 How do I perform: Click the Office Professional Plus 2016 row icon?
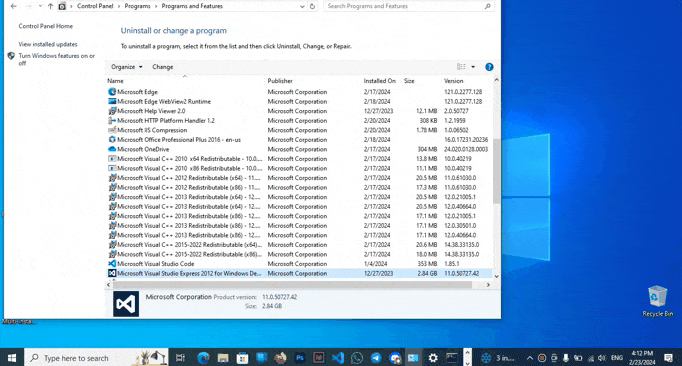tap(112, 140)
